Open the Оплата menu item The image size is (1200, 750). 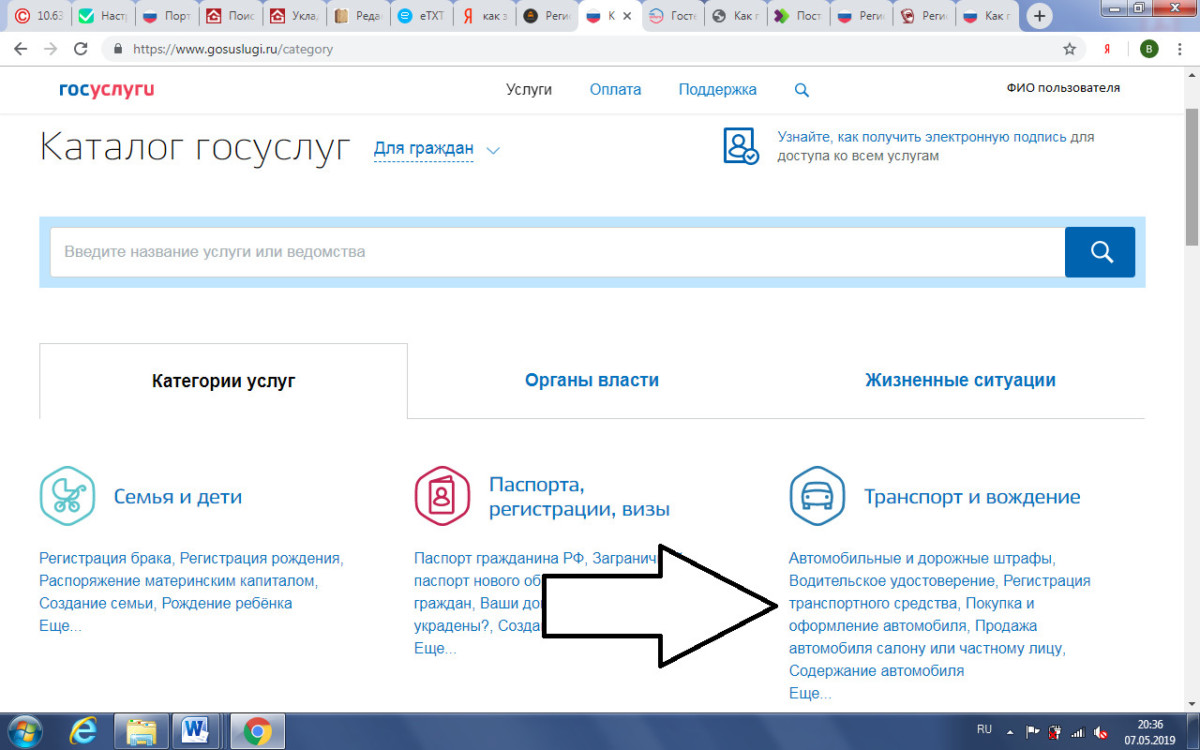click(615, 90)
